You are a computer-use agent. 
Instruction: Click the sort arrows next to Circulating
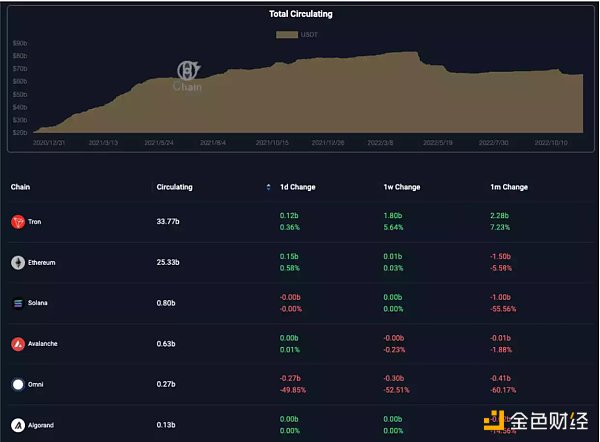[267, 187]
